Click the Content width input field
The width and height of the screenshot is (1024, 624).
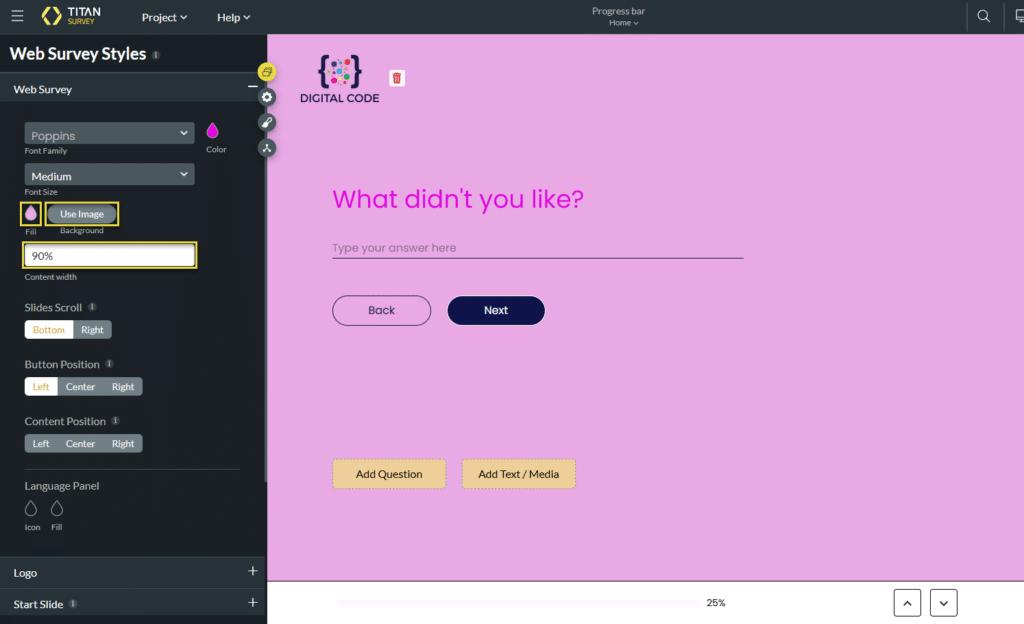pos(109,256)
